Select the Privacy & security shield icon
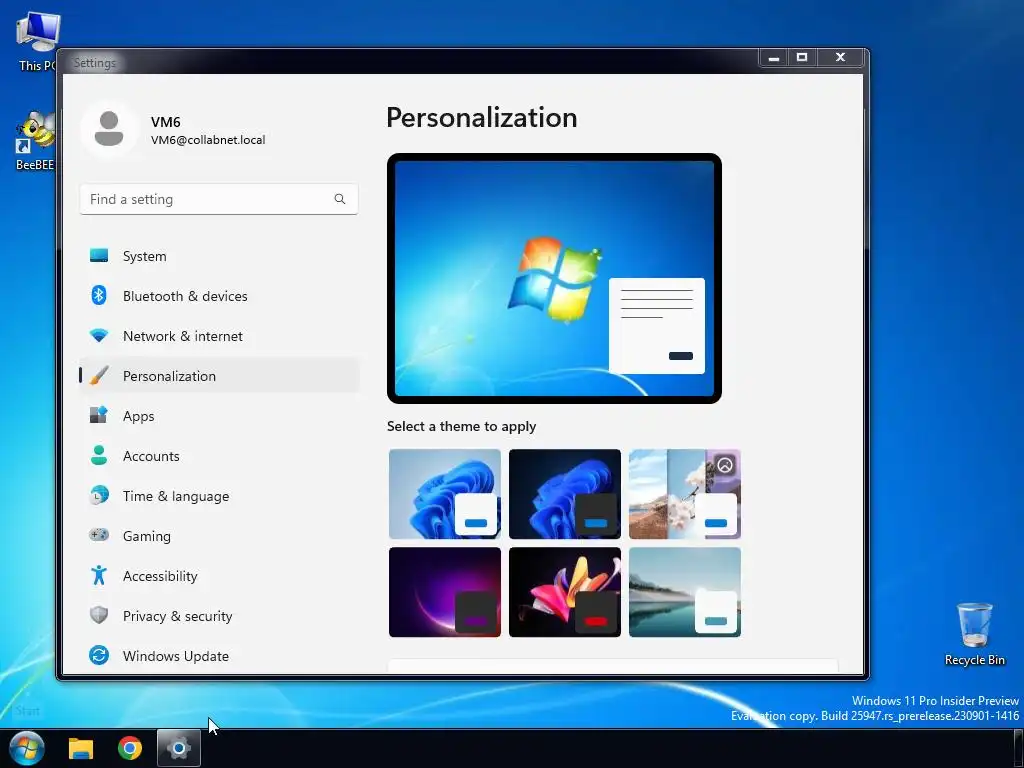1024x768 pixels. 99,615
